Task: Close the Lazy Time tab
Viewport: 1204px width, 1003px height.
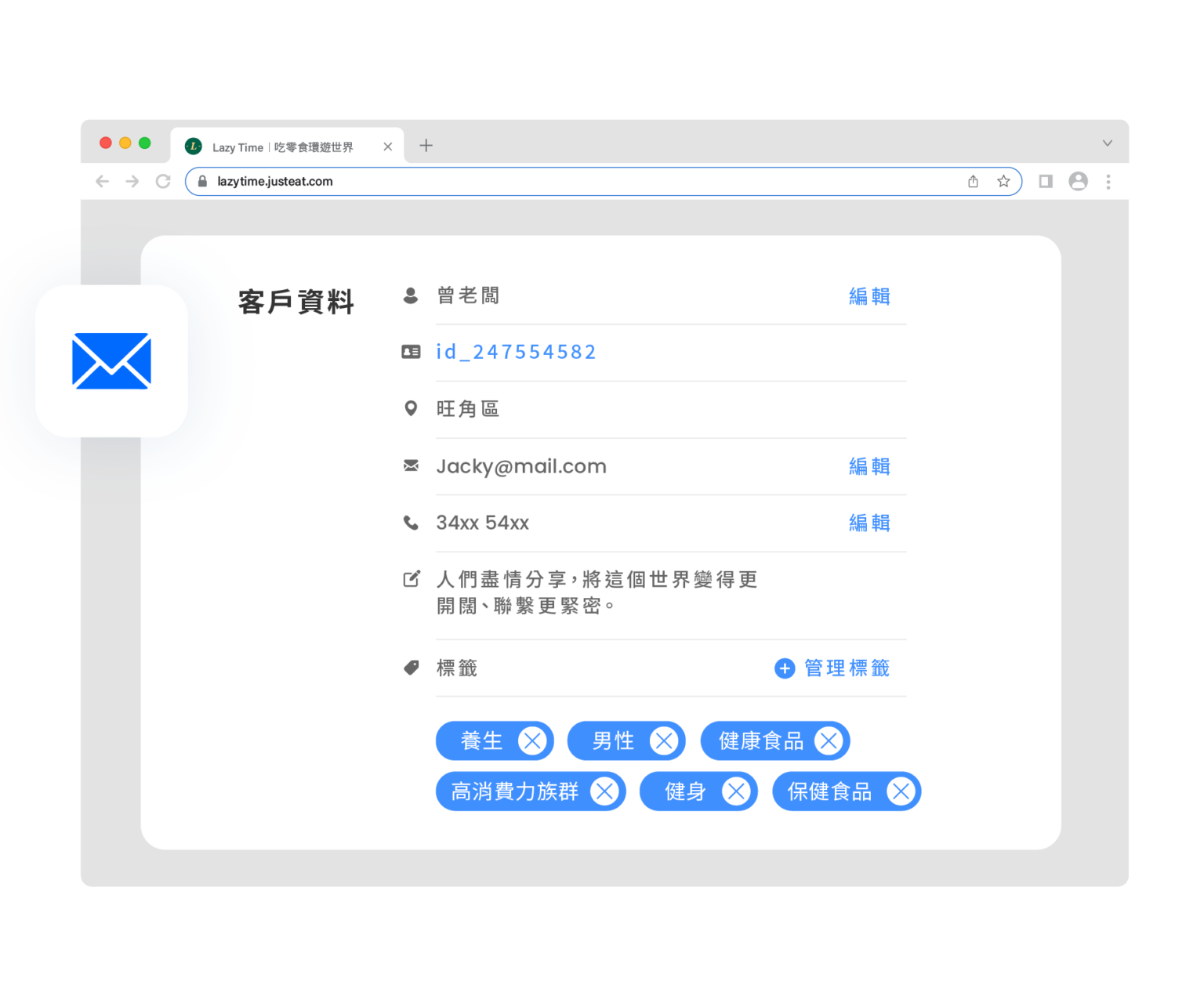Action: coord(387,147)
